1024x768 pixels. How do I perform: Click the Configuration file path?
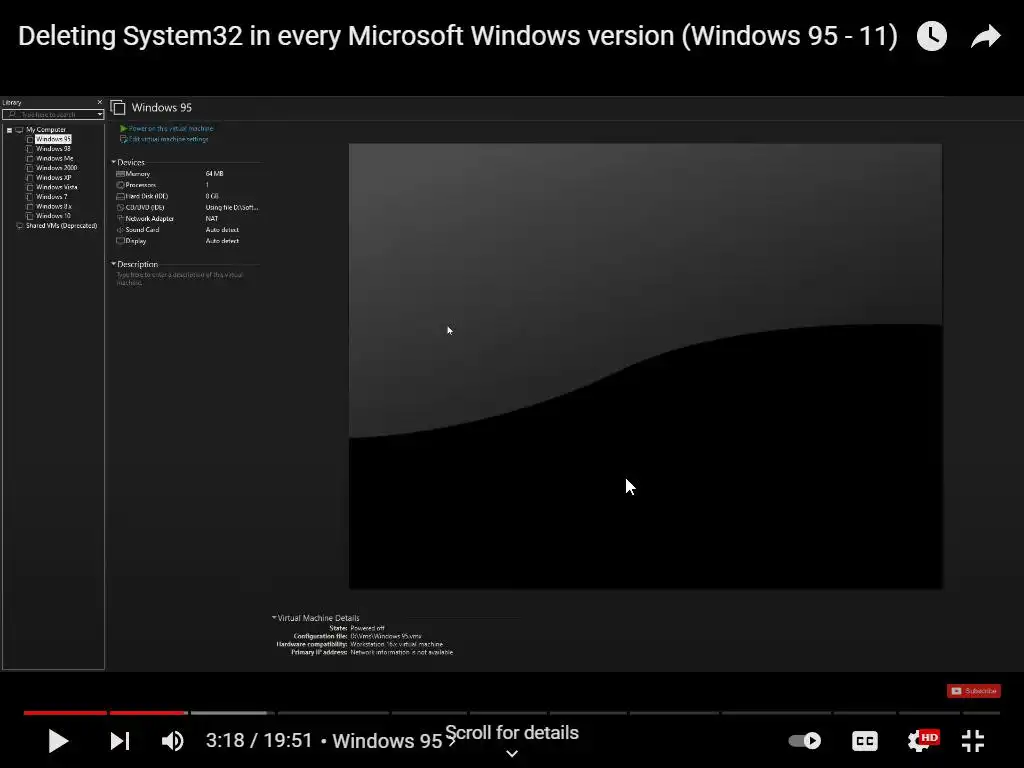[x=386, y=636]
